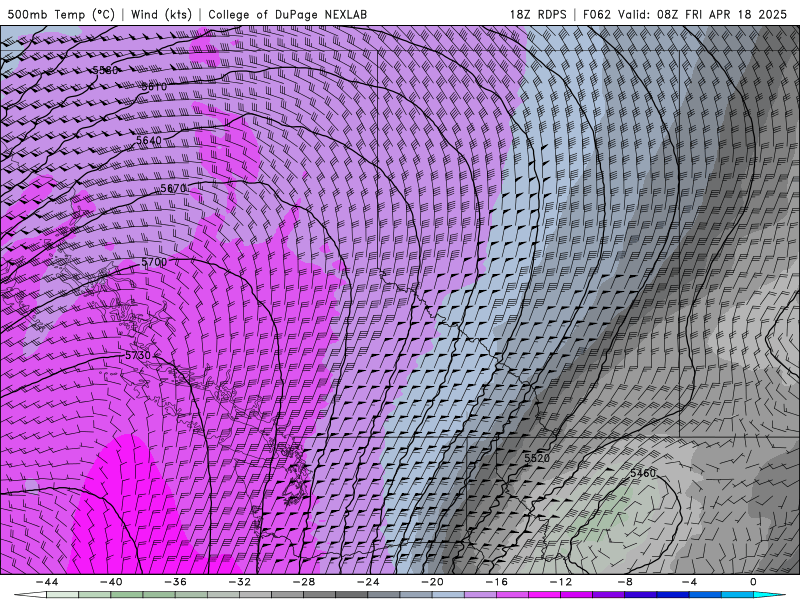
Task: Click the -24 colorbar tick label
Action: pyautogui.click(x=368, y=582)
